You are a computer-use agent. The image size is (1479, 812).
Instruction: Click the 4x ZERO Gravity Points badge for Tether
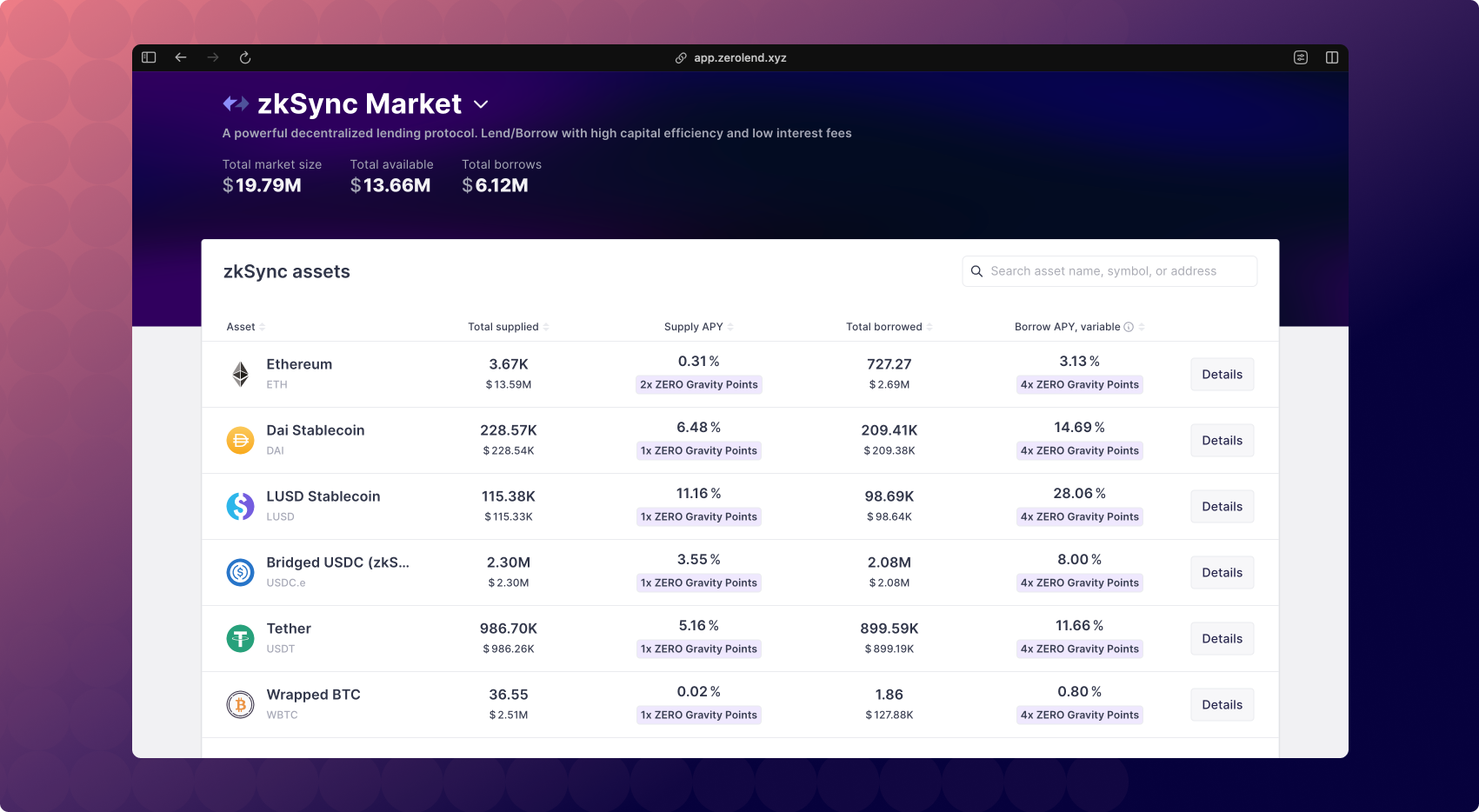1079,649
